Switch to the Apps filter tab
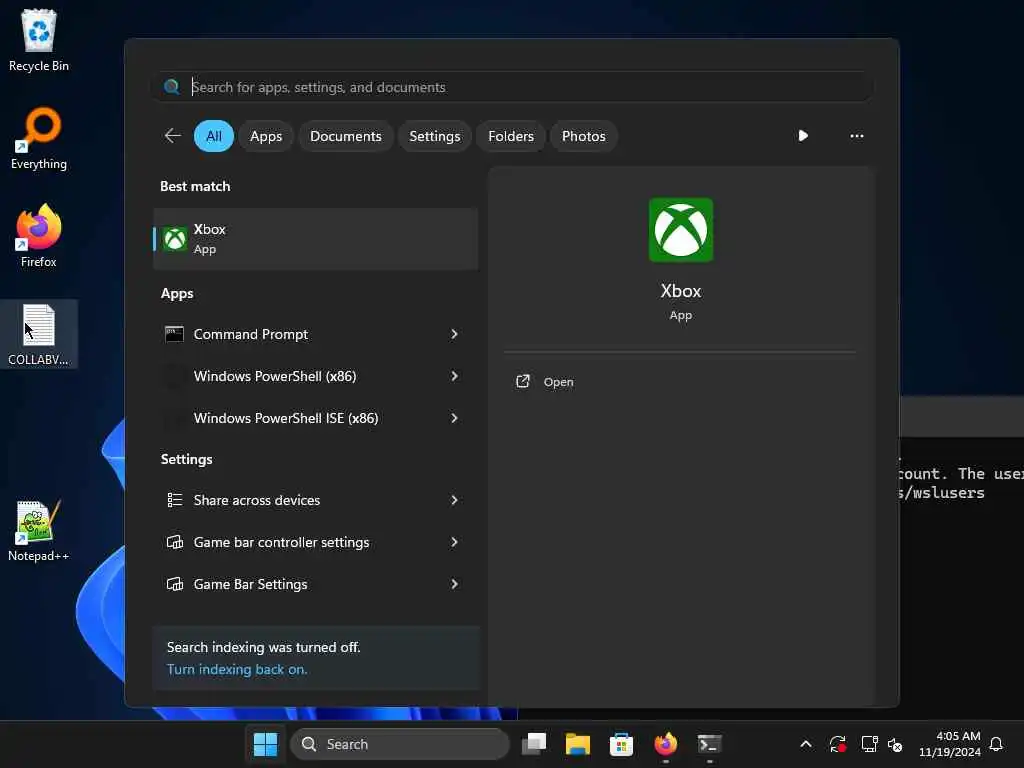 point(266,136)
